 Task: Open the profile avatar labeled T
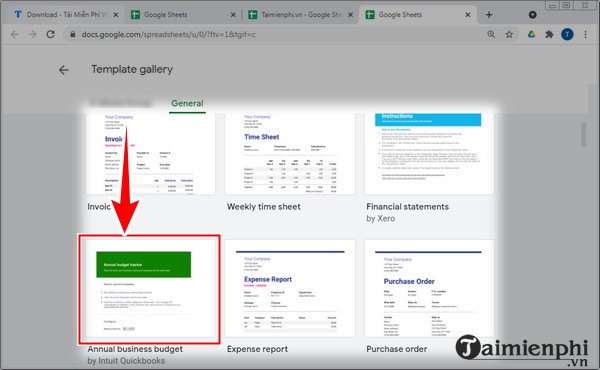[x=567, y=34]
